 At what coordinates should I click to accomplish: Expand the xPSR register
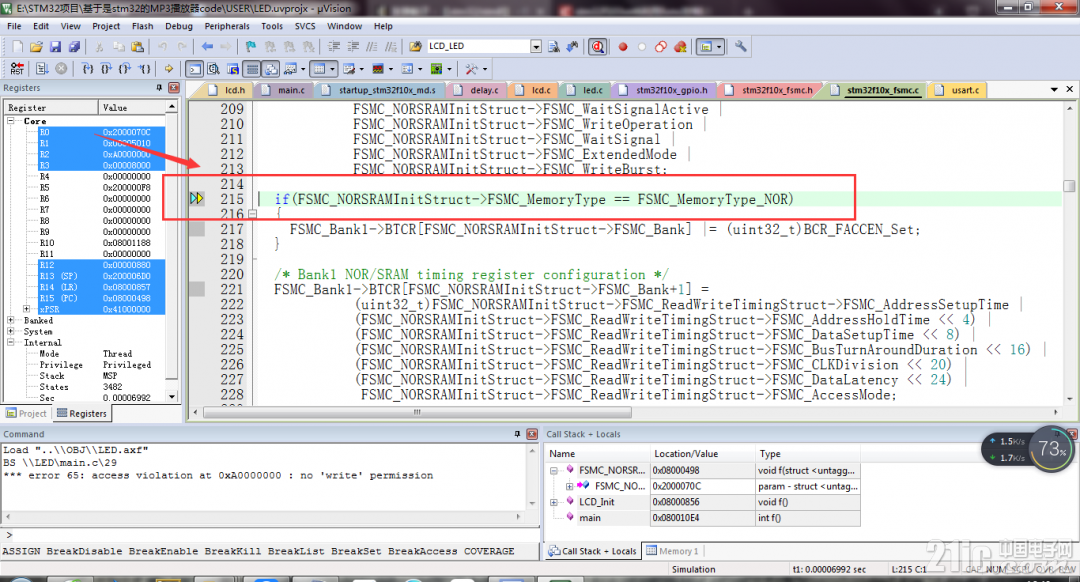[26, 309]
